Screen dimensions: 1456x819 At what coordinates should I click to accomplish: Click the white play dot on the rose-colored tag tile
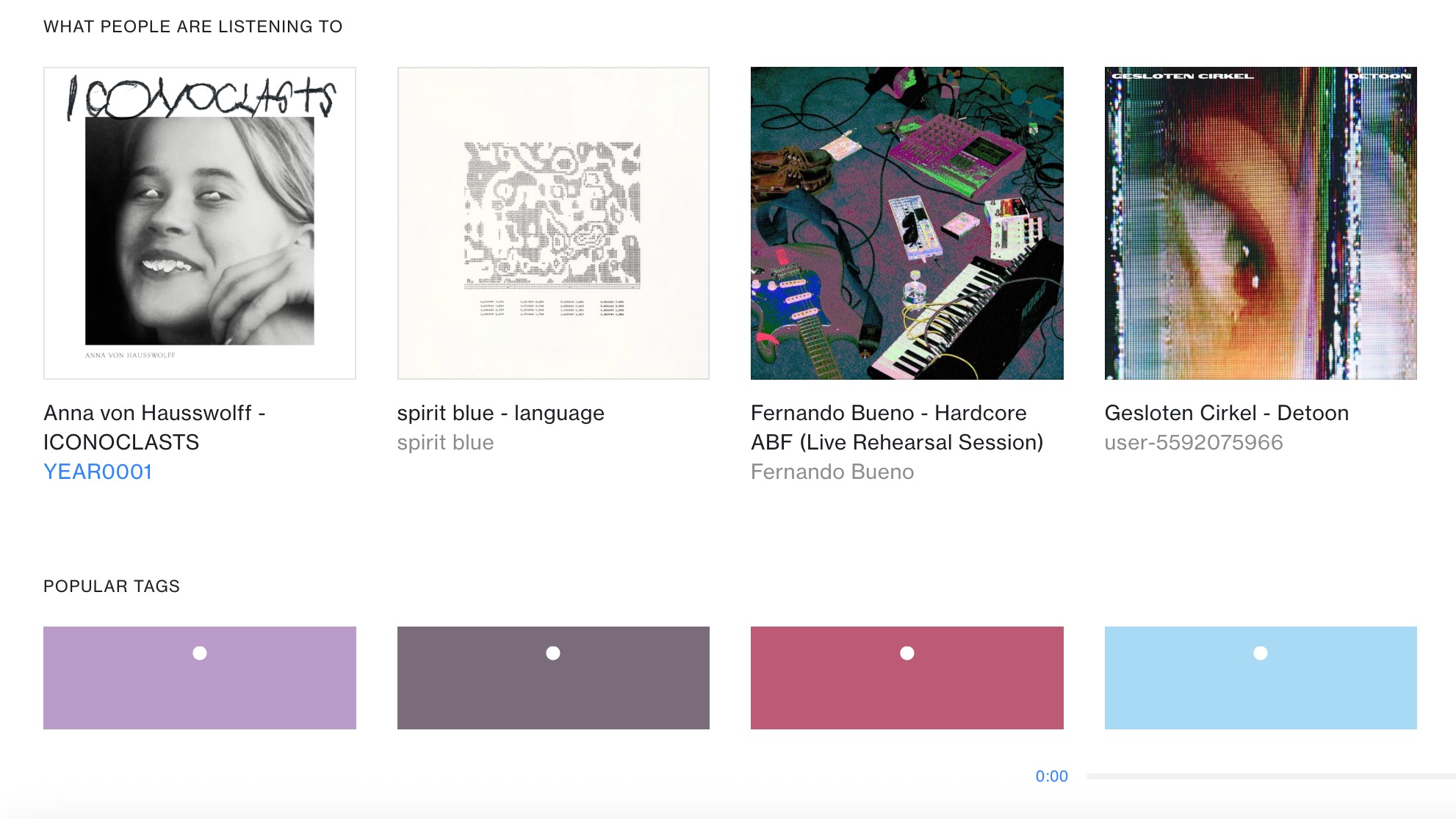point(907,652)
